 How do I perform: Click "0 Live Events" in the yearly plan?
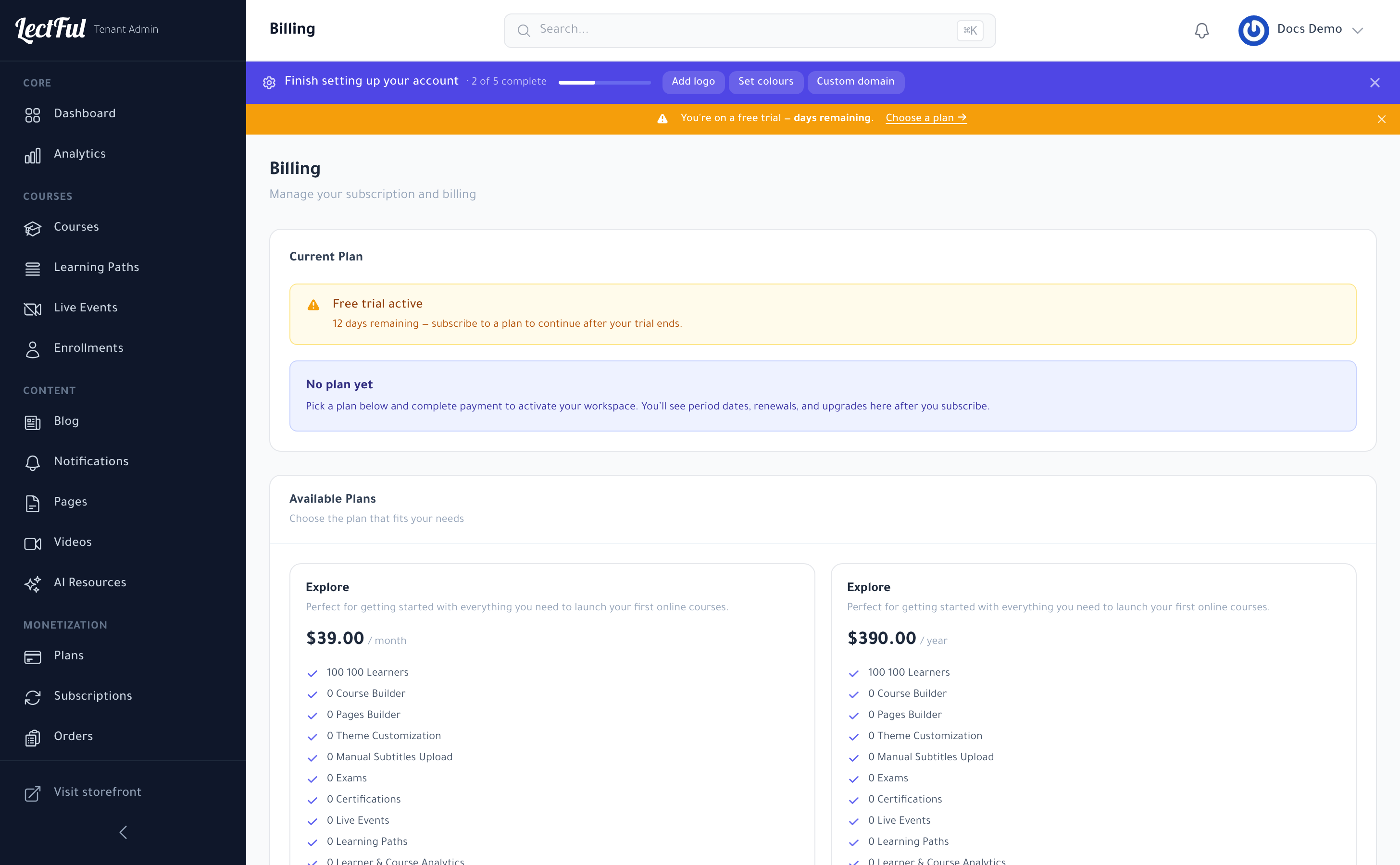[x=899, y=820]
